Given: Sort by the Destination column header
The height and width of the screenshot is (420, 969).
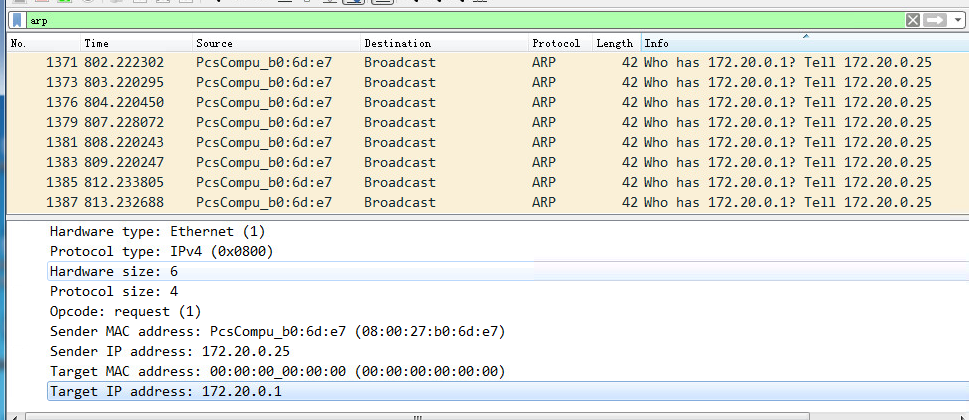Looking at the screenshot, I should click(x=444, y=43).
